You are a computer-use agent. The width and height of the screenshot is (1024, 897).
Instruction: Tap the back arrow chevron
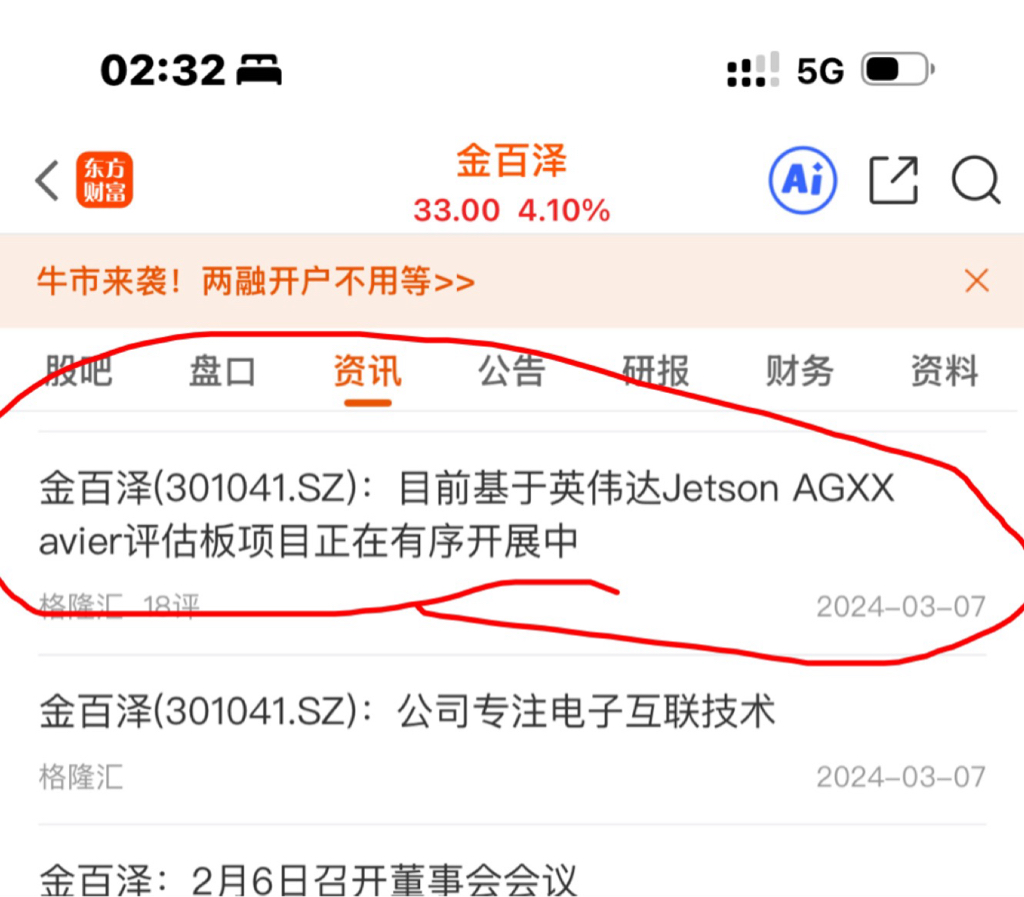47,180
